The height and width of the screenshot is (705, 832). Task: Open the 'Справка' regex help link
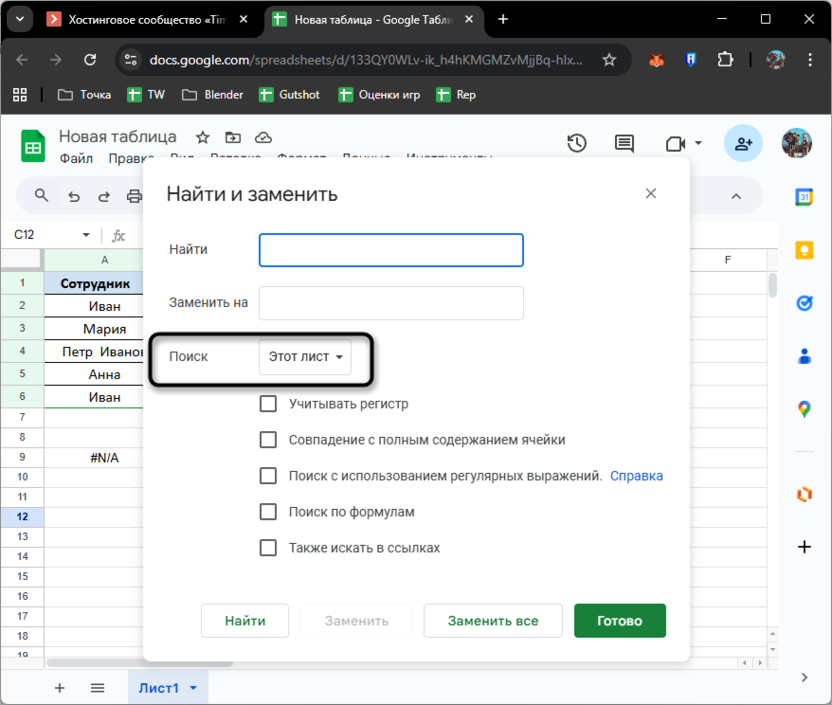click(636, 475)
